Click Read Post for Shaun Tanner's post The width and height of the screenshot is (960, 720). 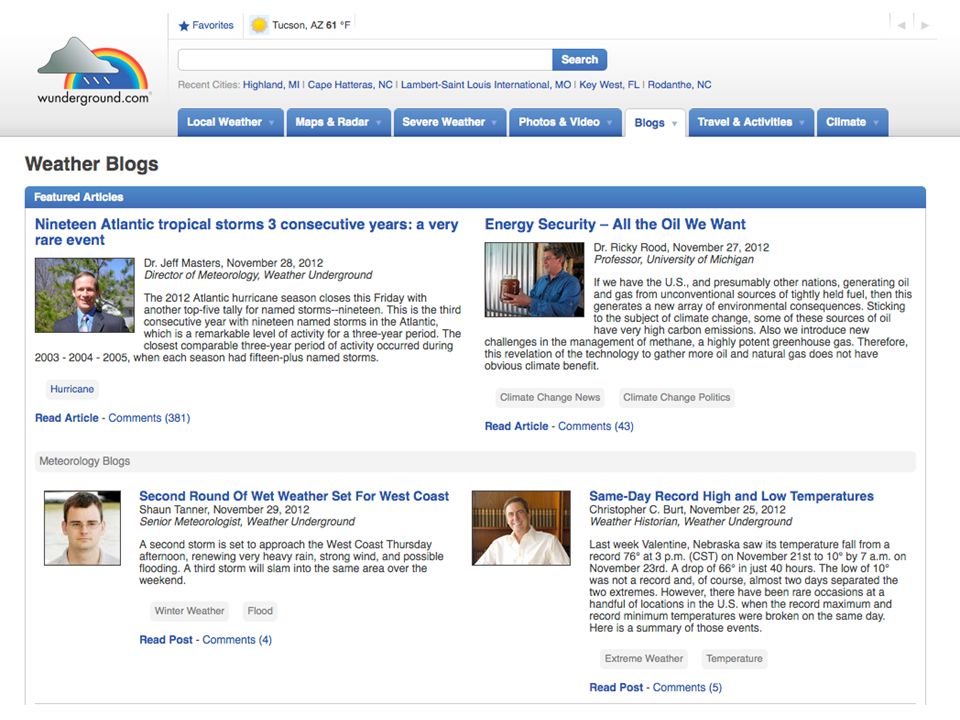166,640
